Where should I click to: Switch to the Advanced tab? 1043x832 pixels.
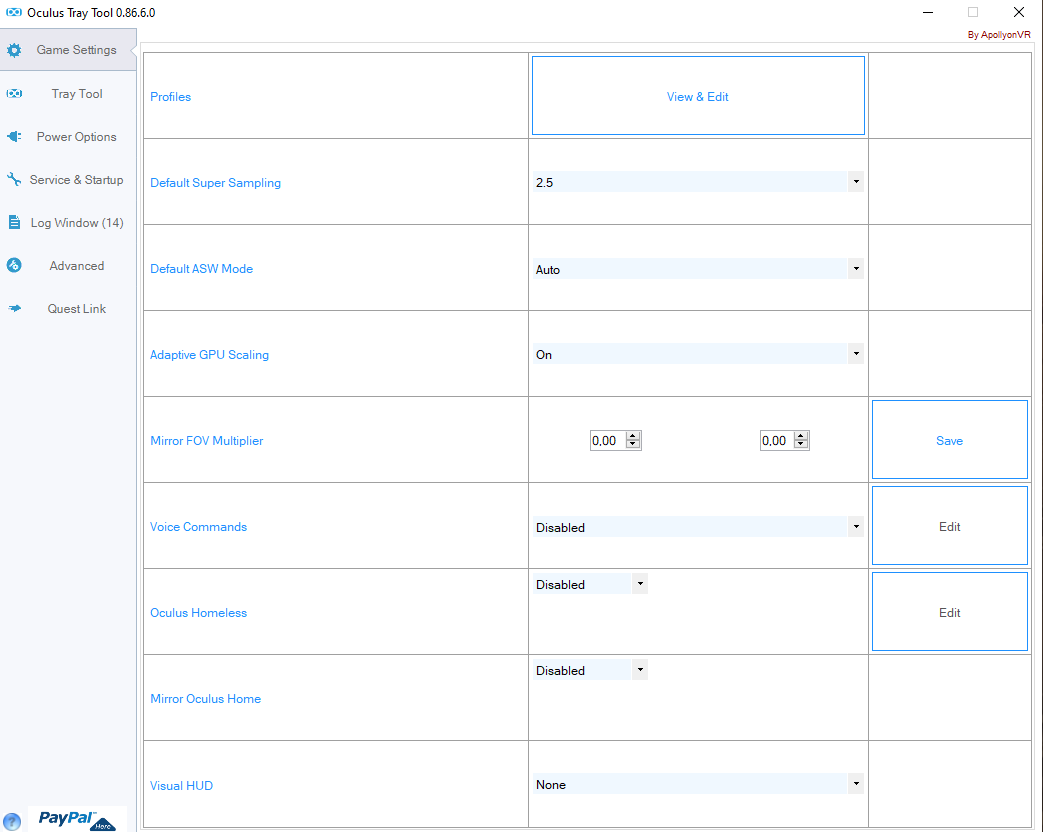(x=68, y=265)
